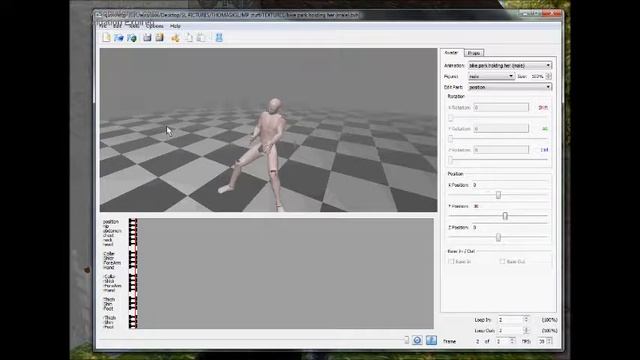640x360 pixels.
Task: Click the Paste toolbar icon
Action: (201, 38)
